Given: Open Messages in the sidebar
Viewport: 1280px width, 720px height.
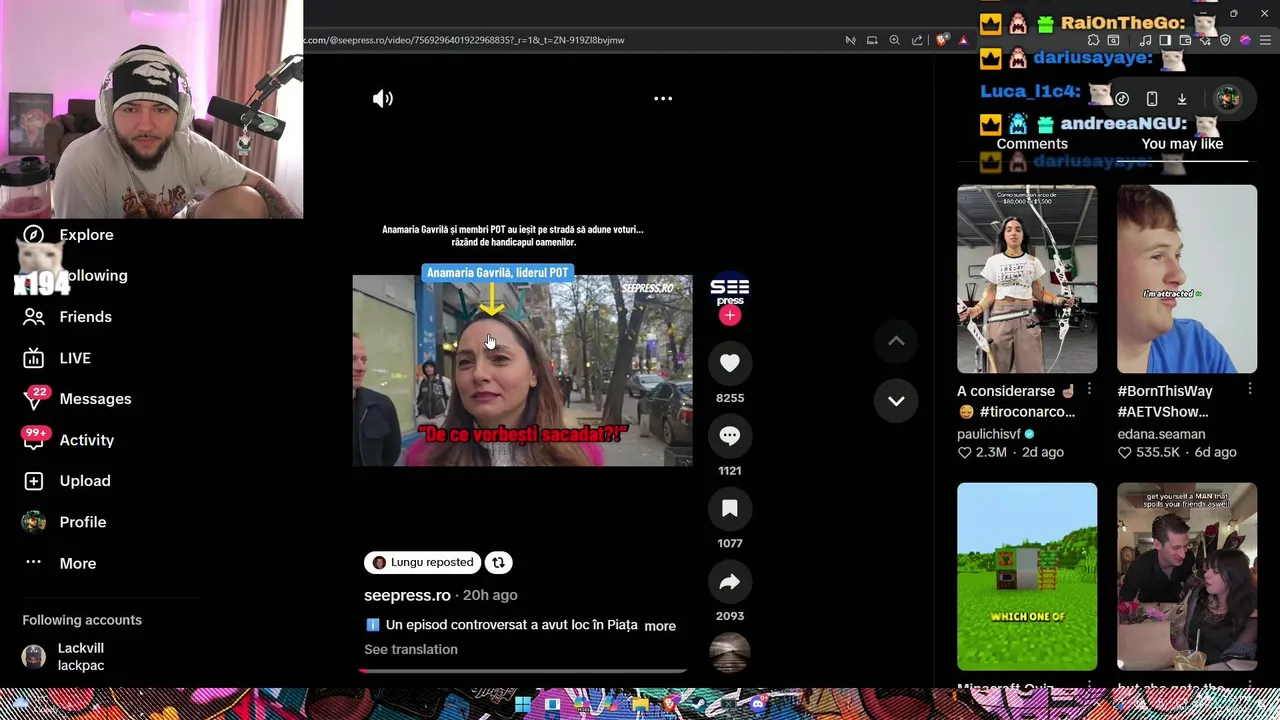Looking at the screenshot, I should pos(95,398).
